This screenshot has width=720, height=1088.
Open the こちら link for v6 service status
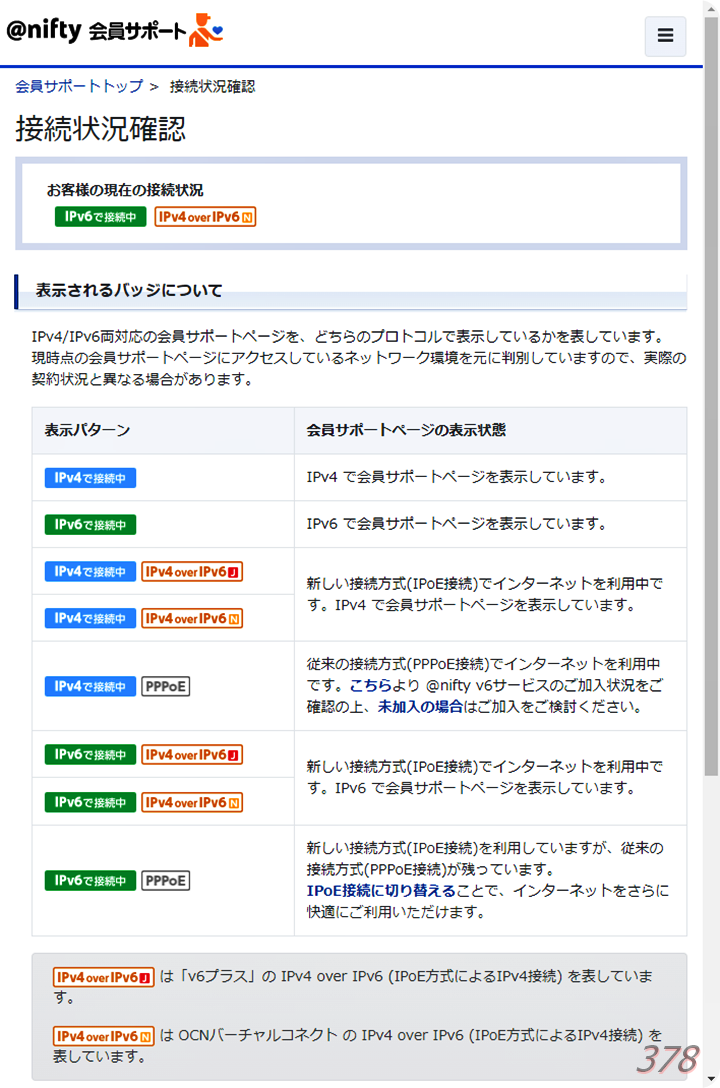(370, 686)
